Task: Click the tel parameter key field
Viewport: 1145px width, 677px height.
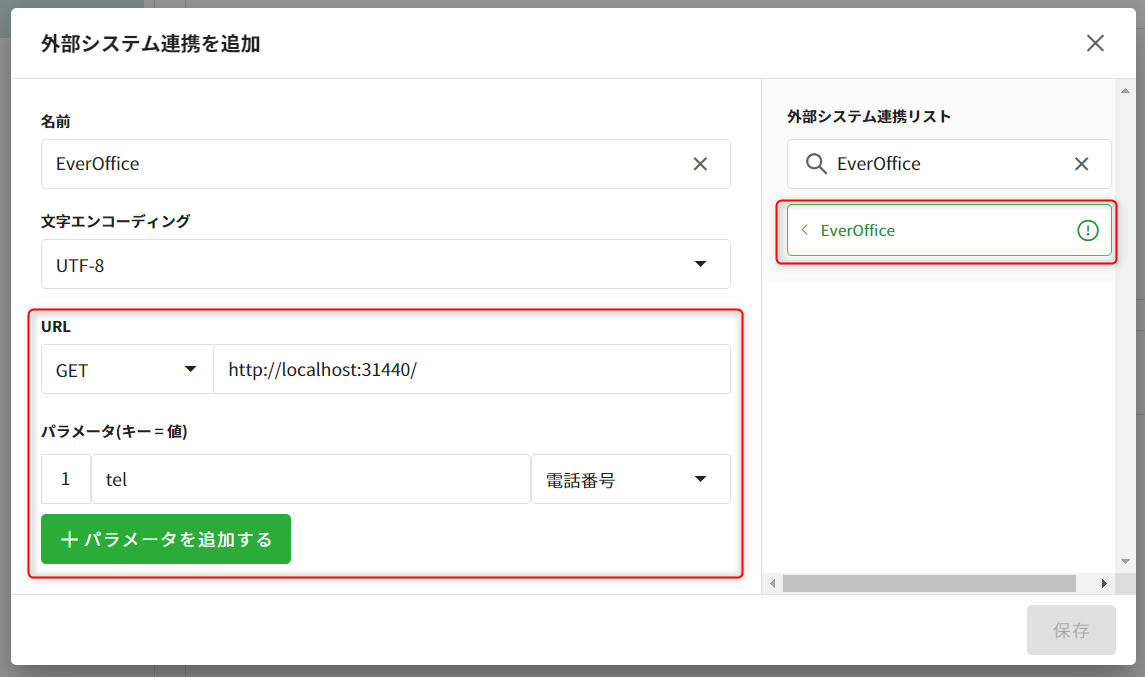Action: point(310,480)
